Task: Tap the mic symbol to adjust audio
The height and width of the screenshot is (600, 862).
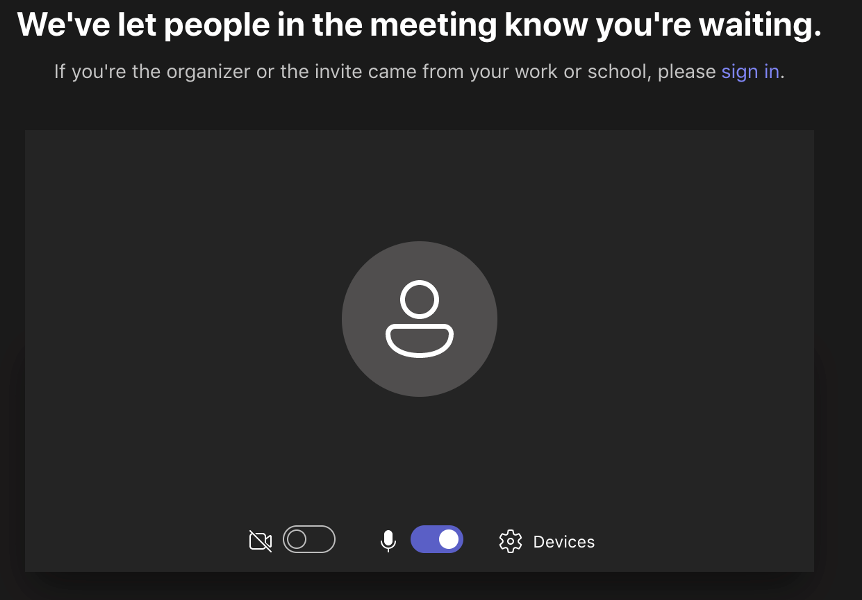Action: [x=388, y=540]
